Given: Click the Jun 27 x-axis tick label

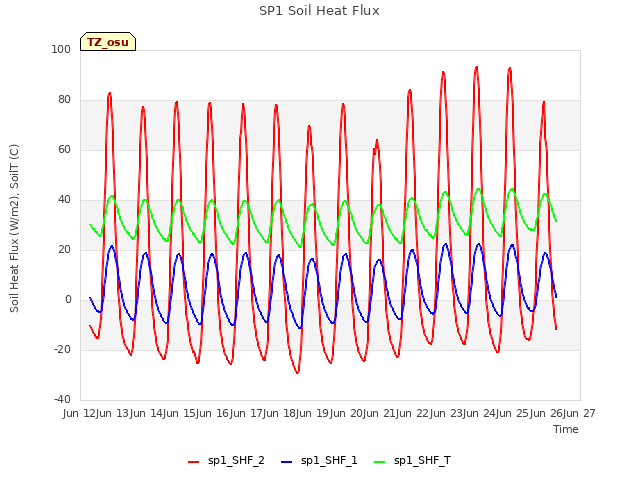Looking at the screenshot, I should (580, 413).
